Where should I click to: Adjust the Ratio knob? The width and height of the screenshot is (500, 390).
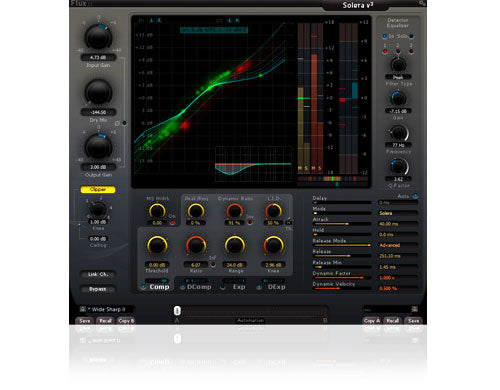tap(196, 246)
